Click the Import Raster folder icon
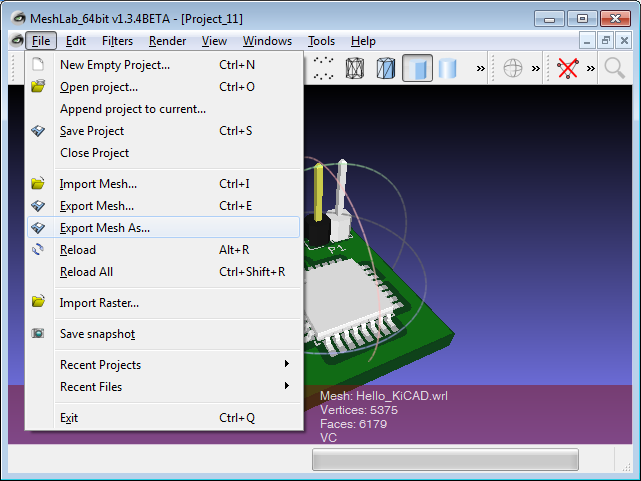641x481 pixels. pyautogui.click(x=38, y=302)
